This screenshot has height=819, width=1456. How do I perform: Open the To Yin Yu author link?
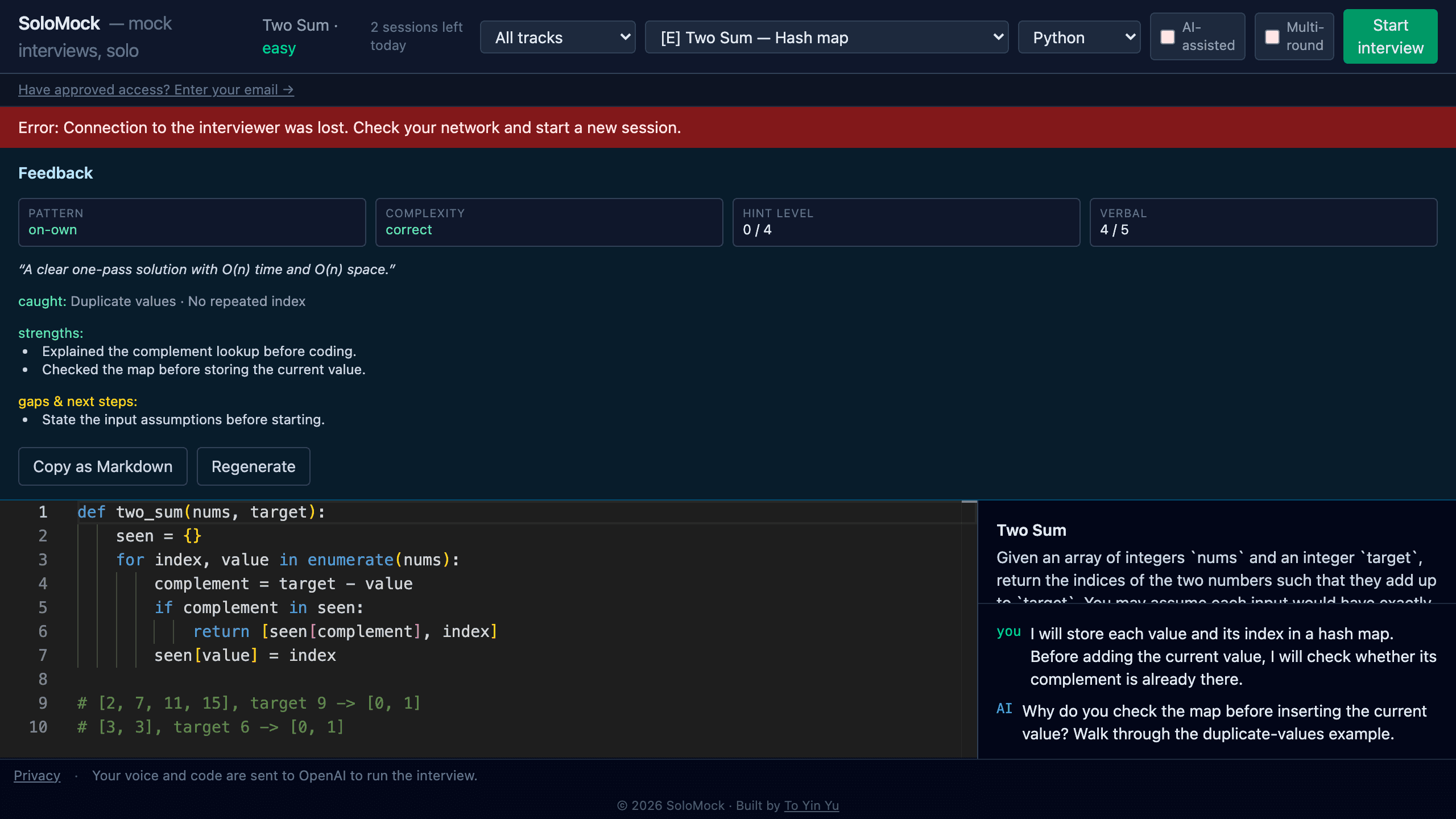pos(812,805)
